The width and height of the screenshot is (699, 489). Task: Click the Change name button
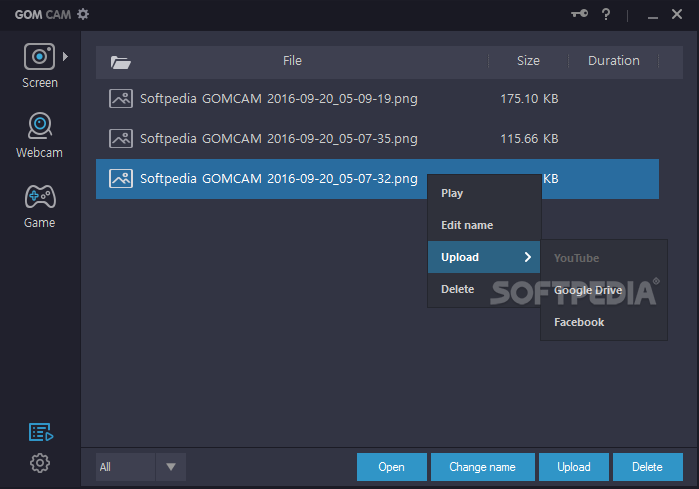point(482,467)
